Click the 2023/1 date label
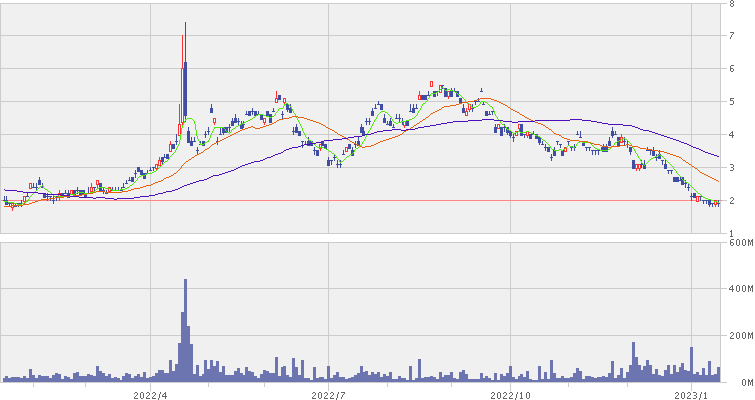Image resolution: width=755 pixels, height=400 pixels. point(692,394)
